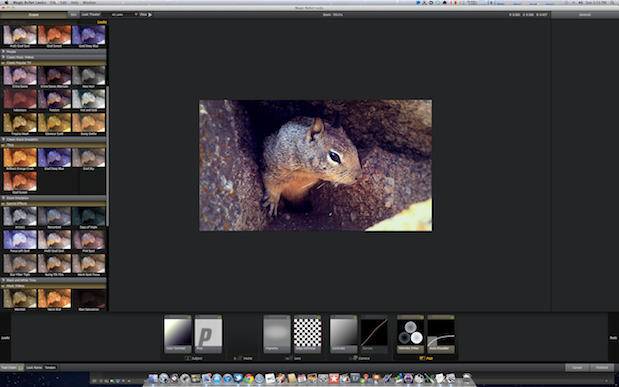Image resolution: width=619 pixels, height=387 pixels.
Task: Select the Edge Softness checkerboard tool
Action: point(308,334)
